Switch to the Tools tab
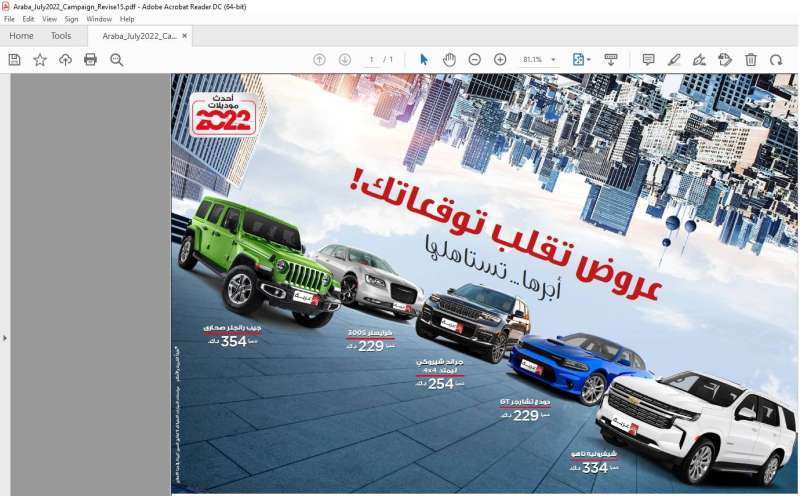Viewport: 800px width, 496px height. click(61, 36)
